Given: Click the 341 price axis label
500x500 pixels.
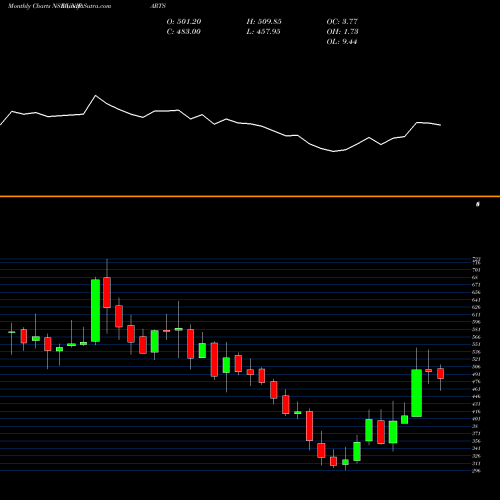Looking at the screenshot, I should click(476, 448).
